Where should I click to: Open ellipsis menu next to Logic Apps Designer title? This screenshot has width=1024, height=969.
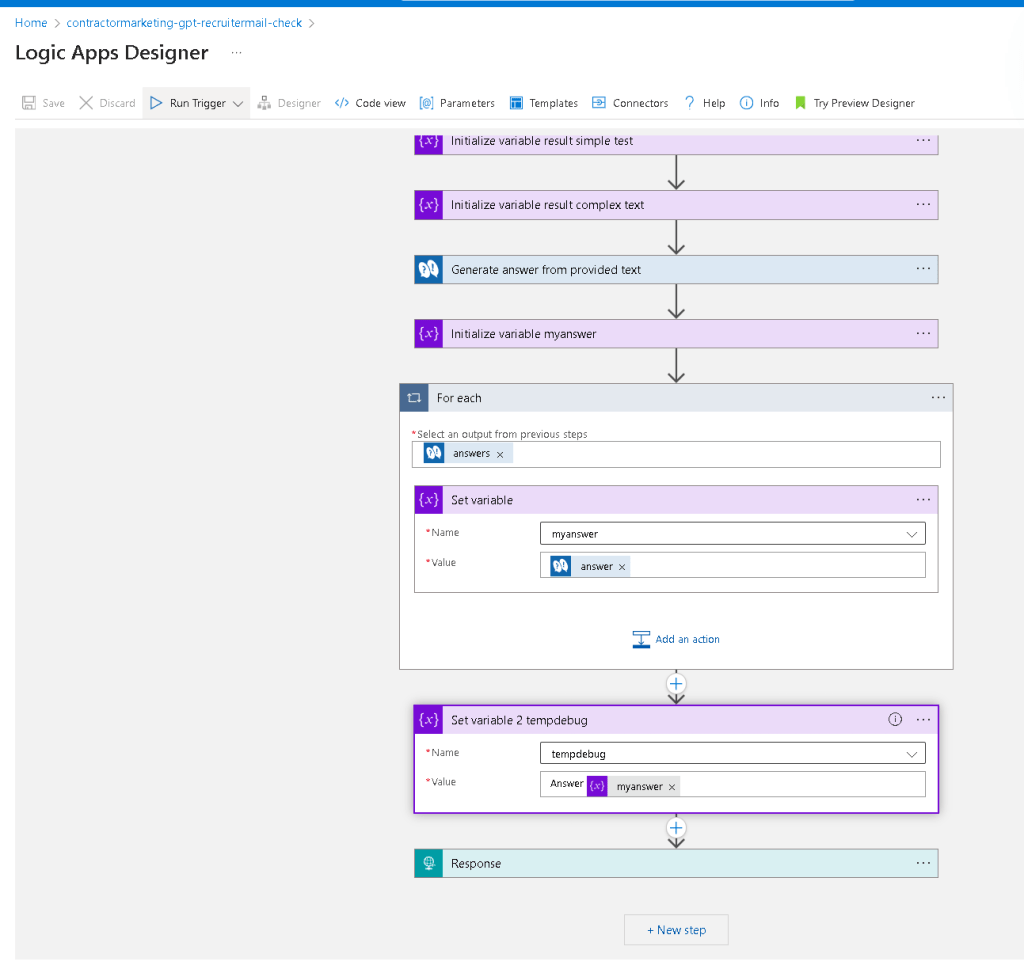pyautogui.click(x=236, y=52)
